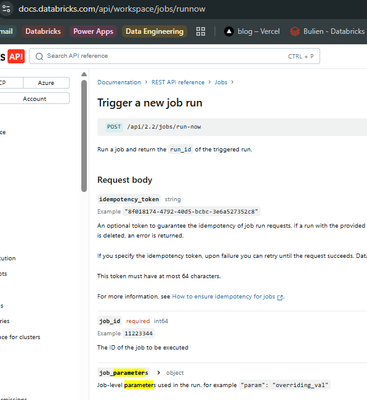
Task: Open the blog – Vercel bookmark
Action: pos(252,31)
